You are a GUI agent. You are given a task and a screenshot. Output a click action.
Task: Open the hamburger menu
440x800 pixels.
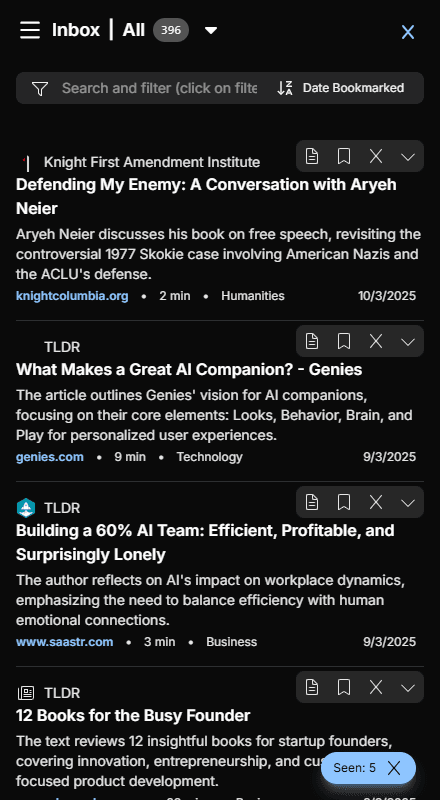30,30
